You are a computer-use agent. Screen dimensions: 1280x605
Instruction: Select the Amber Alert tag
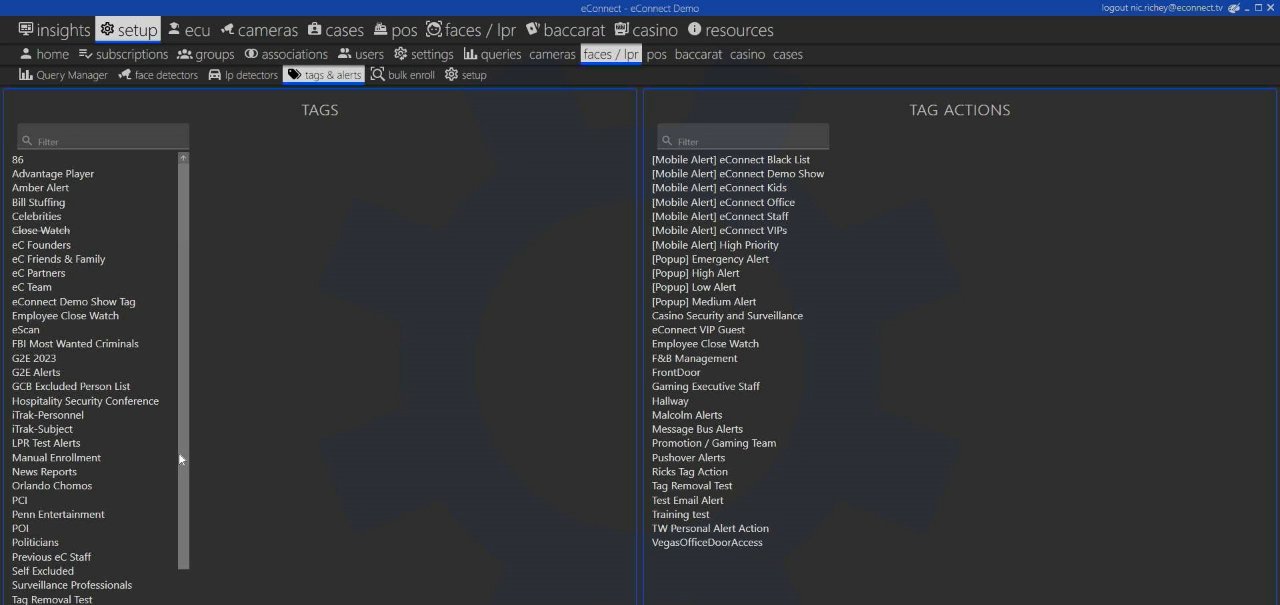click(41, 188)
